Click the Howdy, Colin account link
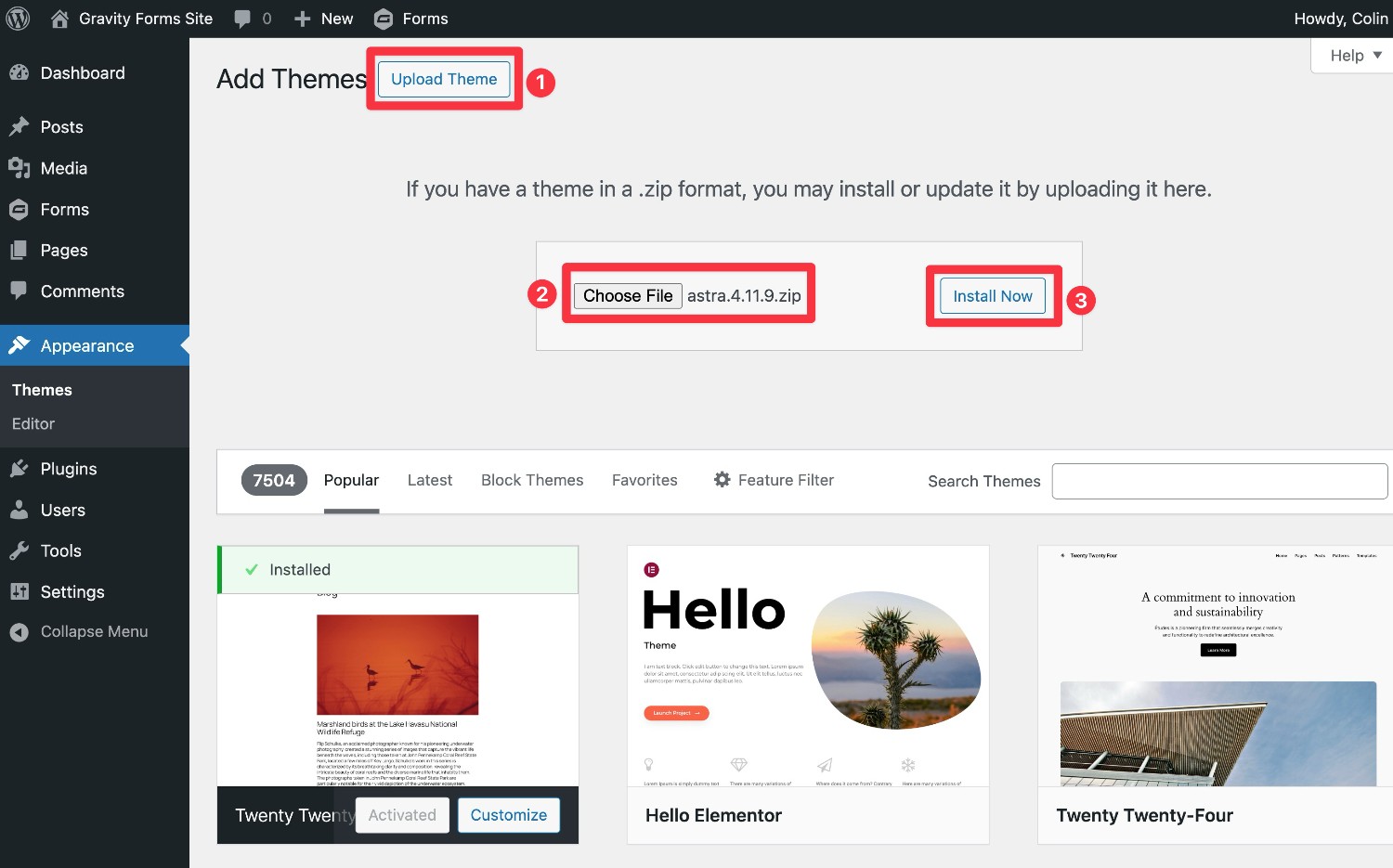1393x868 pixels. (x=1340, y=19)
